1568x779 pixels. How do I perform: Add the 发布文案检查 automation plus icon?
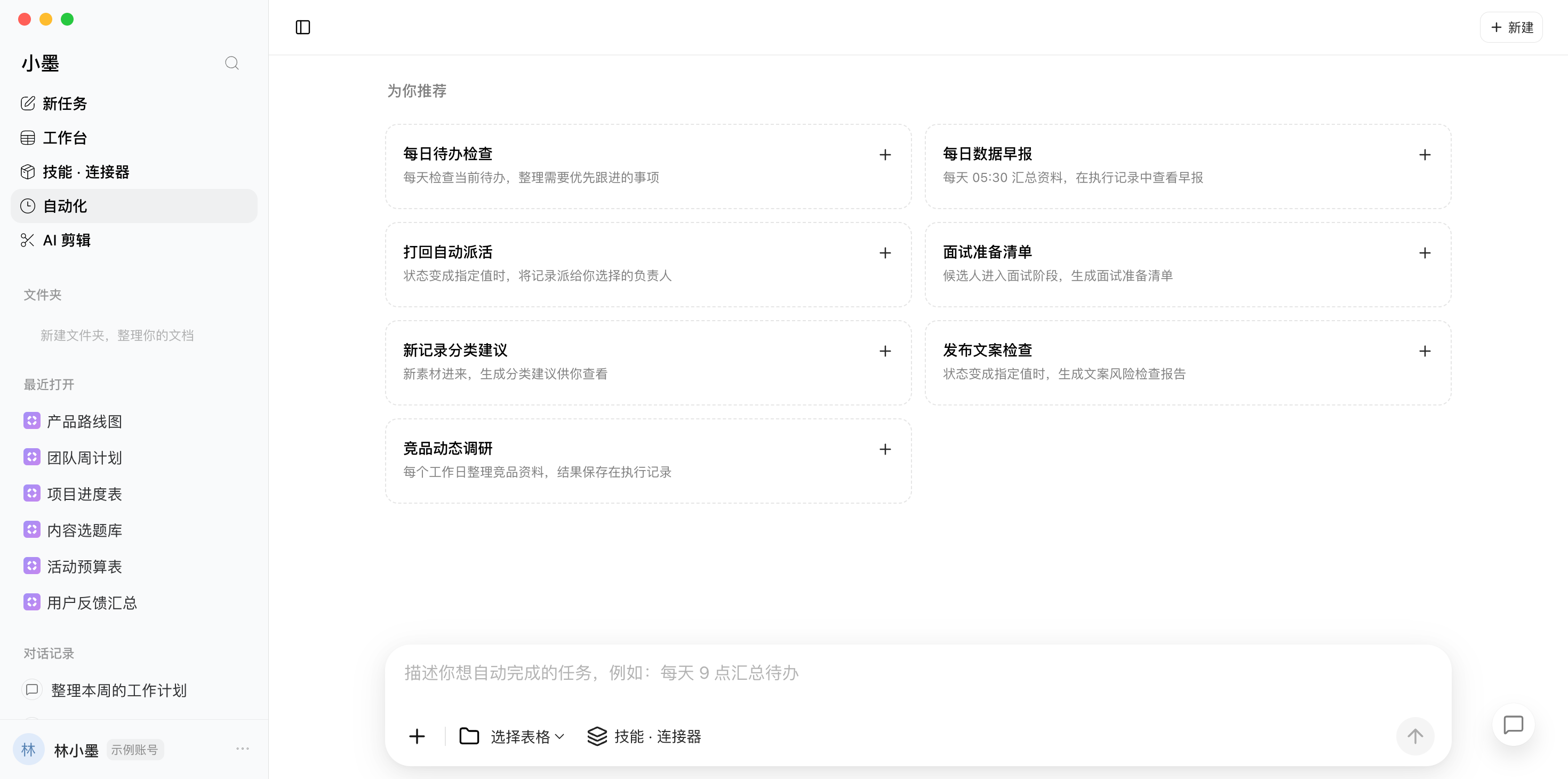click(1425, 351)
